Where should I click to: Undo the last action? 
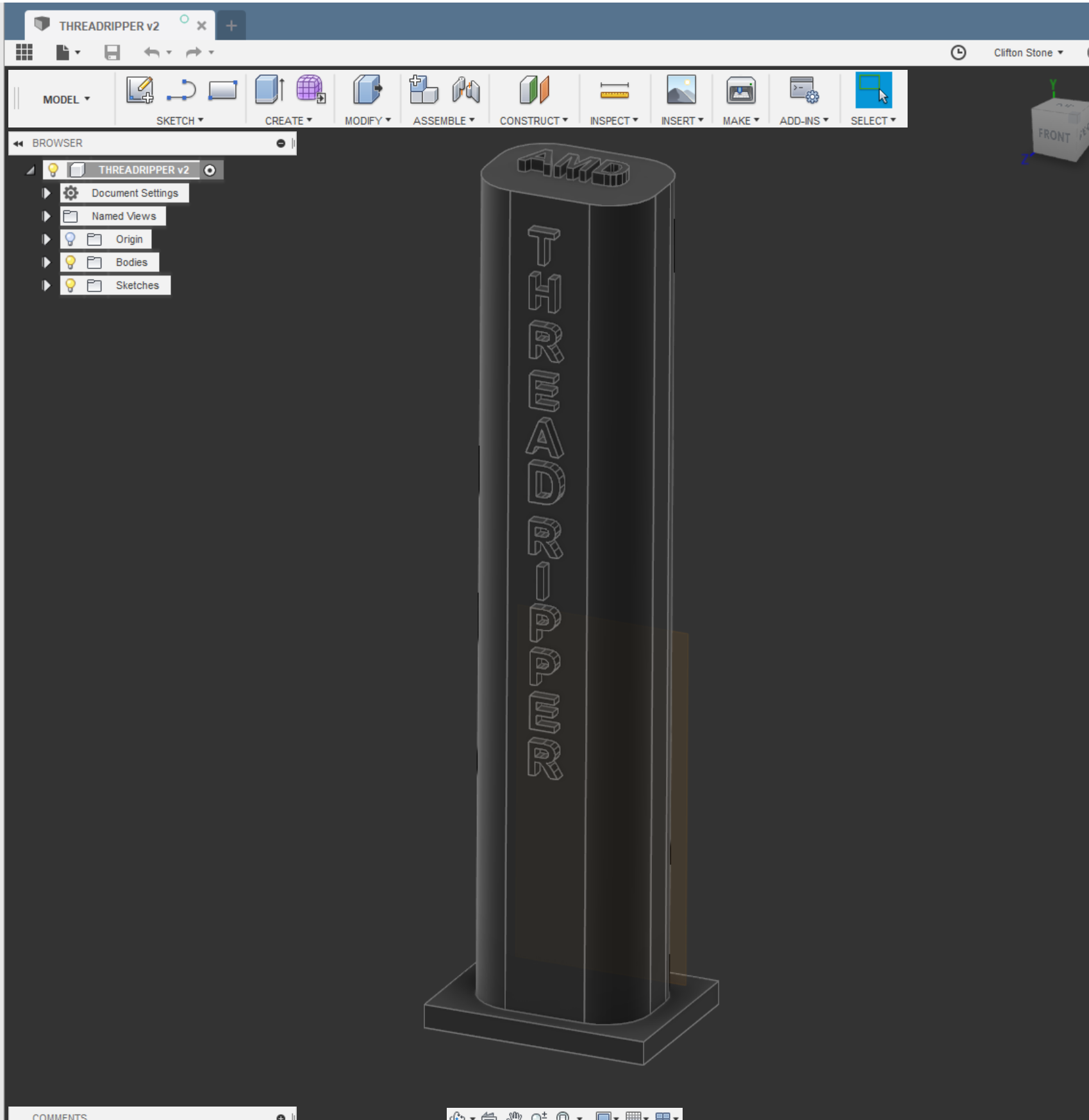tap(151, 53)
